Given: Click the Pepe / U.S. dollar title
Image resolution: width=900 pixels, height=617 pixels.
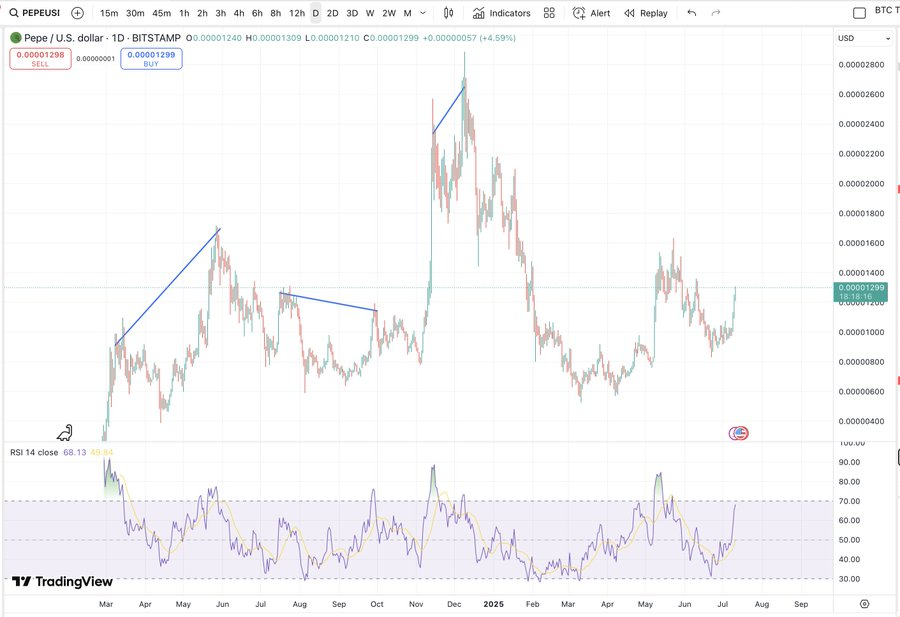Looking at the screenshot, I should click(64, 38).
